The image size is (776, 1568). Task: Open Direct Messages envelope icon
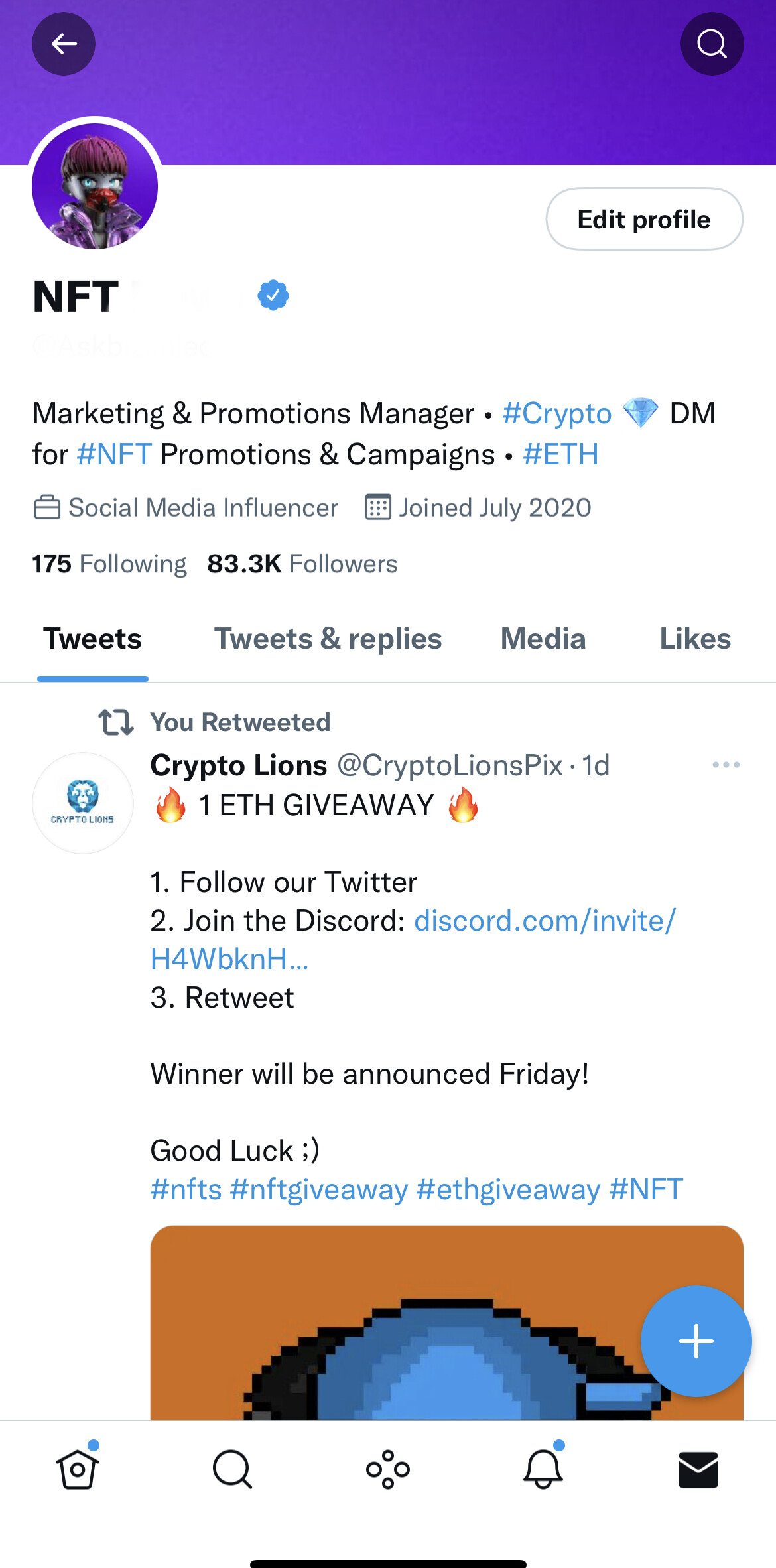[698, 1468]
